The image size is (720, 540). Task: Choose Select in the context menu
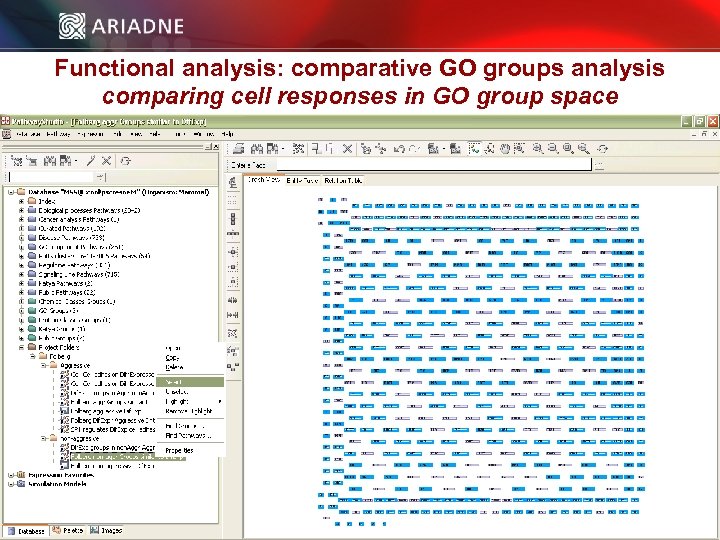tap(190, 382)
